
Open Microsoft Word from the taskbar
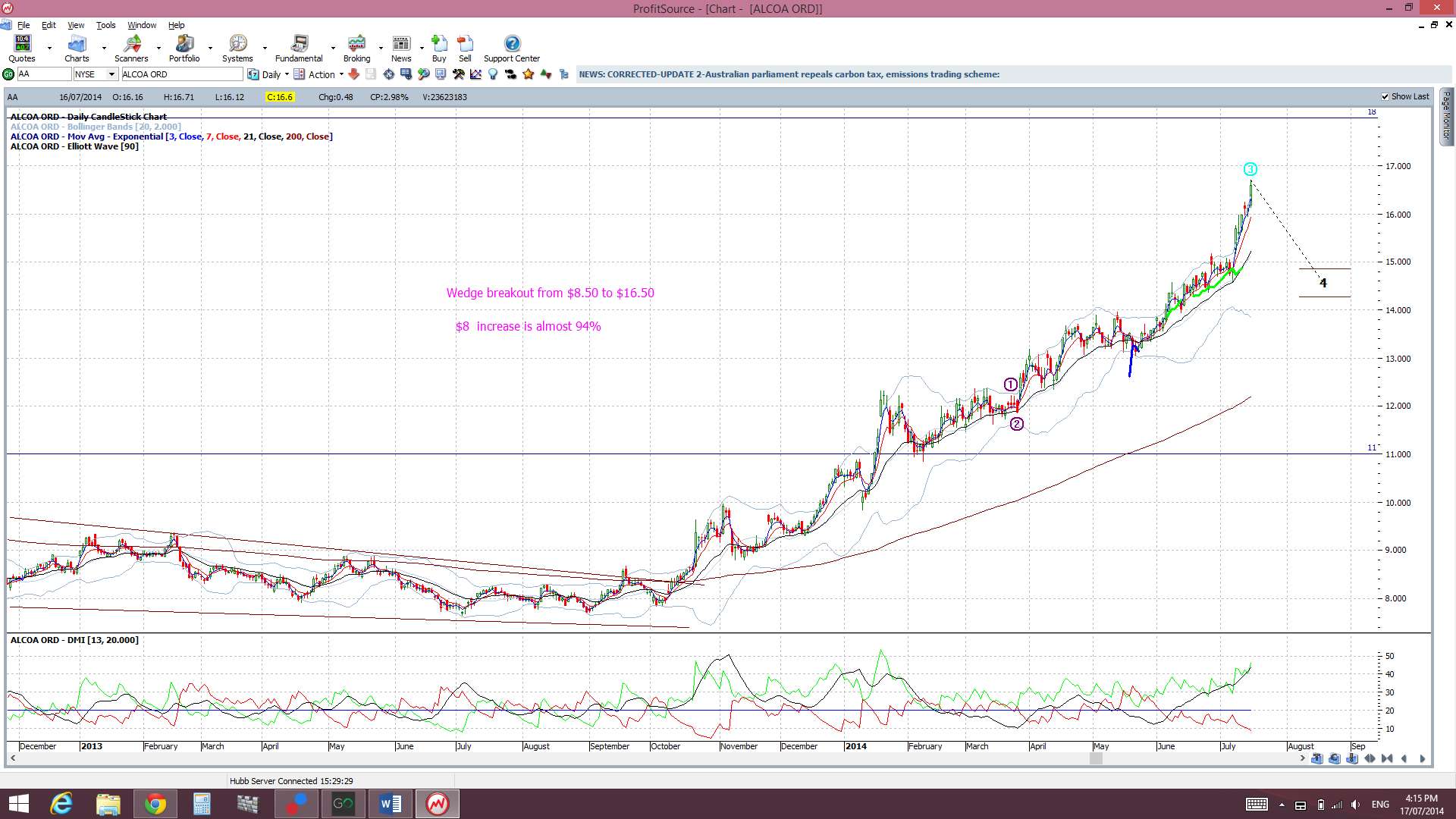click(391, 804)
